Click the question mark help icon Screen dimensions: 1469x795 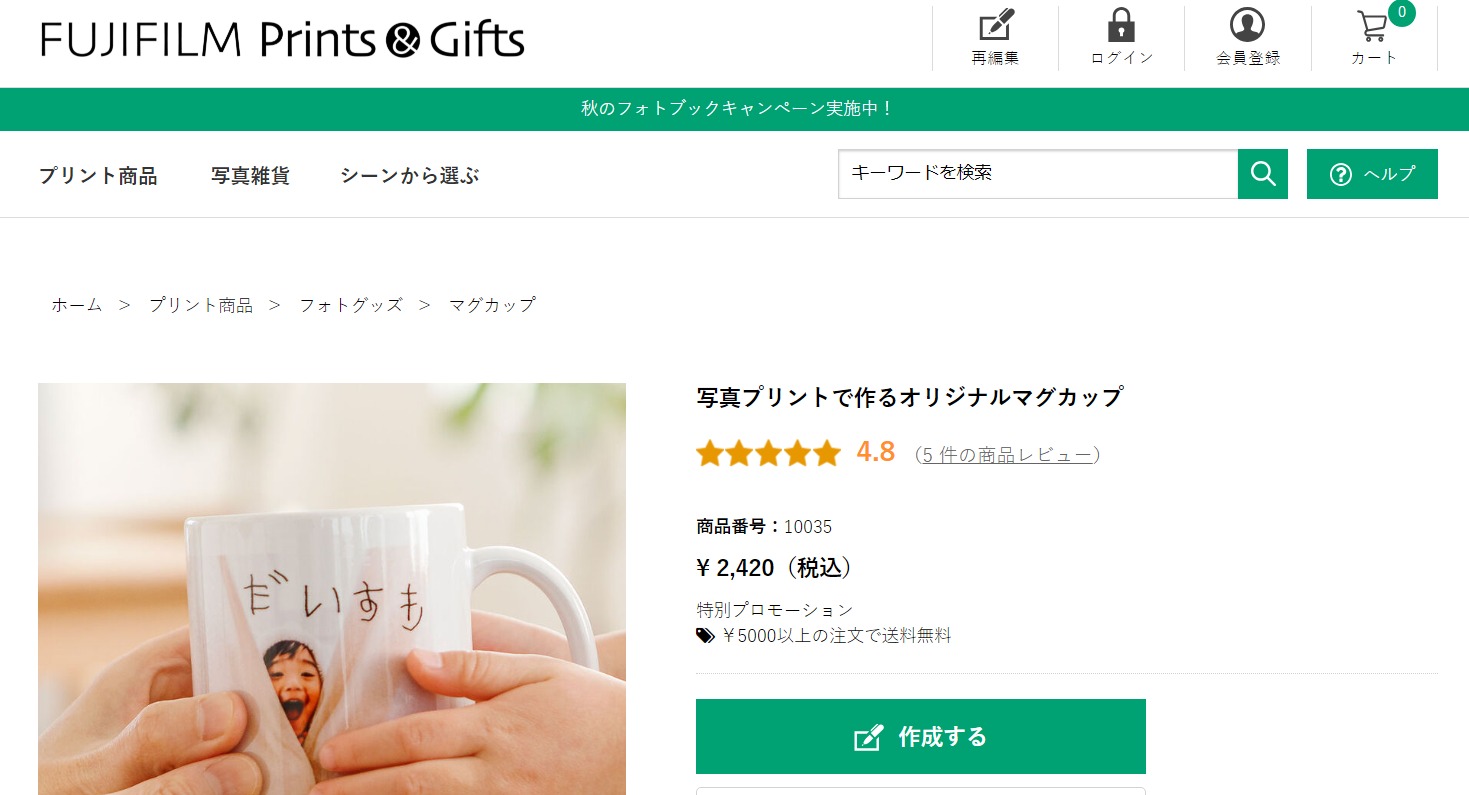coord(1341,174)
